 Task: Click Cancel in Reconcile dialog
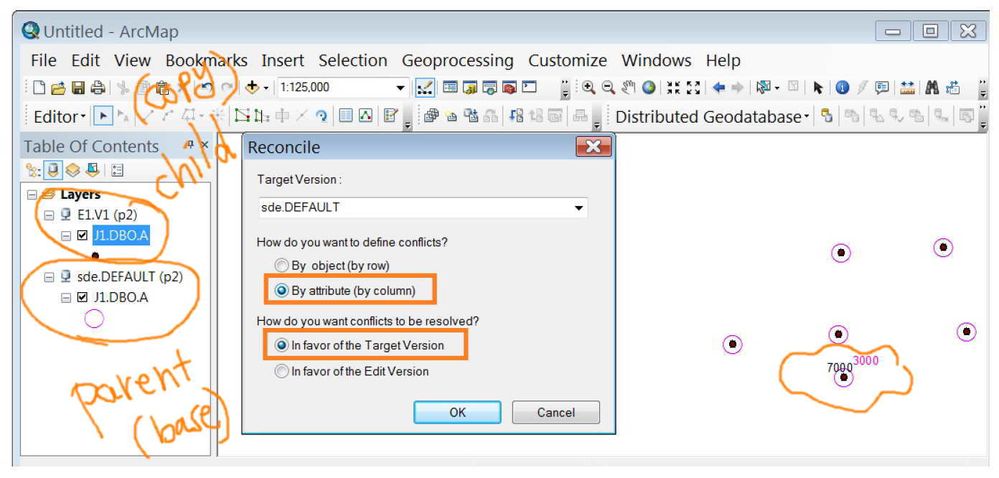tap(556, 412)
